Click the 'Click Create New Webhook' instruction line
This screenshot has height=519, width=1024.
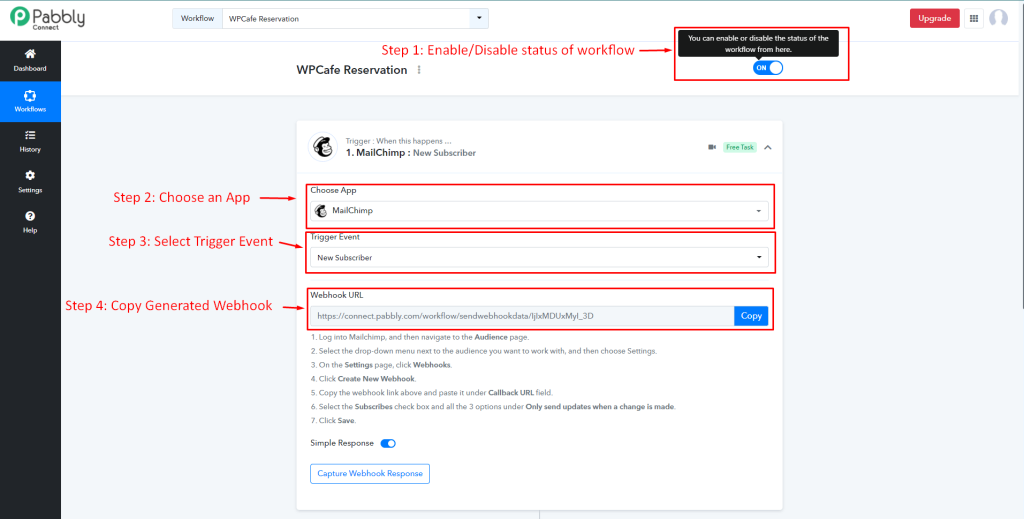pyautogui.click(x=362, y=379)
